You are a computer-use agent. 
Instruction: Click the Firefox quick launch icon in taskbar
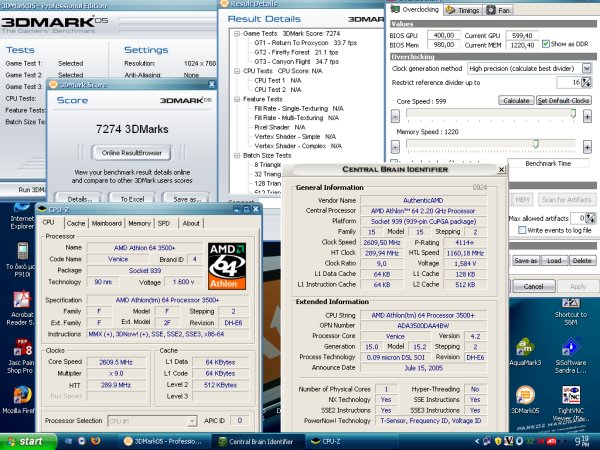coord(95,441)
